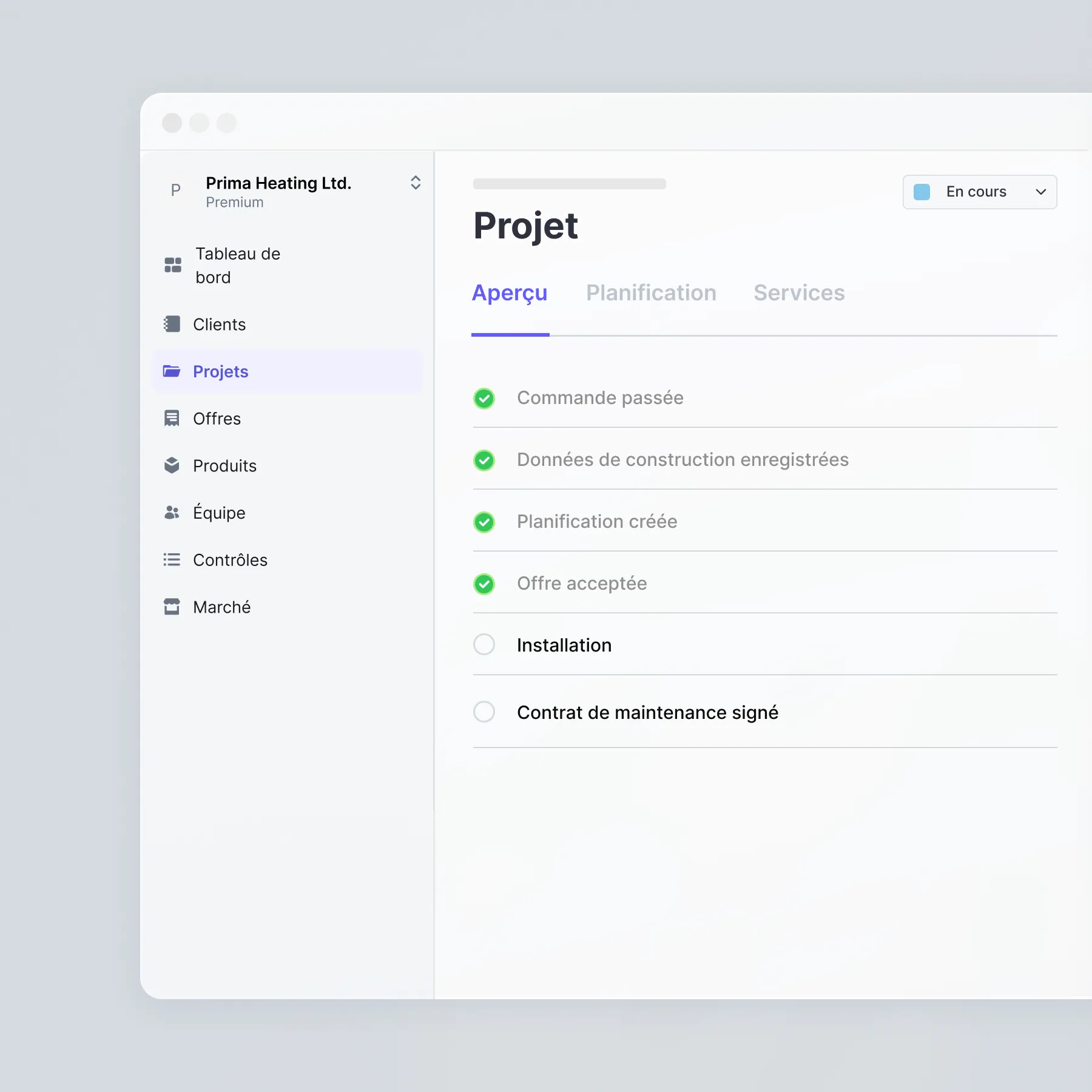Screen dimensions: 1092x1092
Task: Click the Contrat de maintenance signé label
Action: coord(647,712)
